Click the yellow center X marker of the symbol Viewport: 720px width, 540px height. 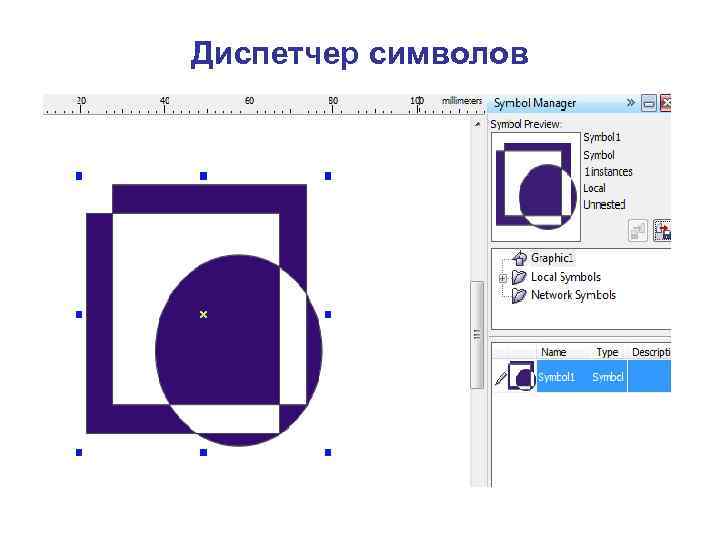pyautogui.click(x=203, y=314)
